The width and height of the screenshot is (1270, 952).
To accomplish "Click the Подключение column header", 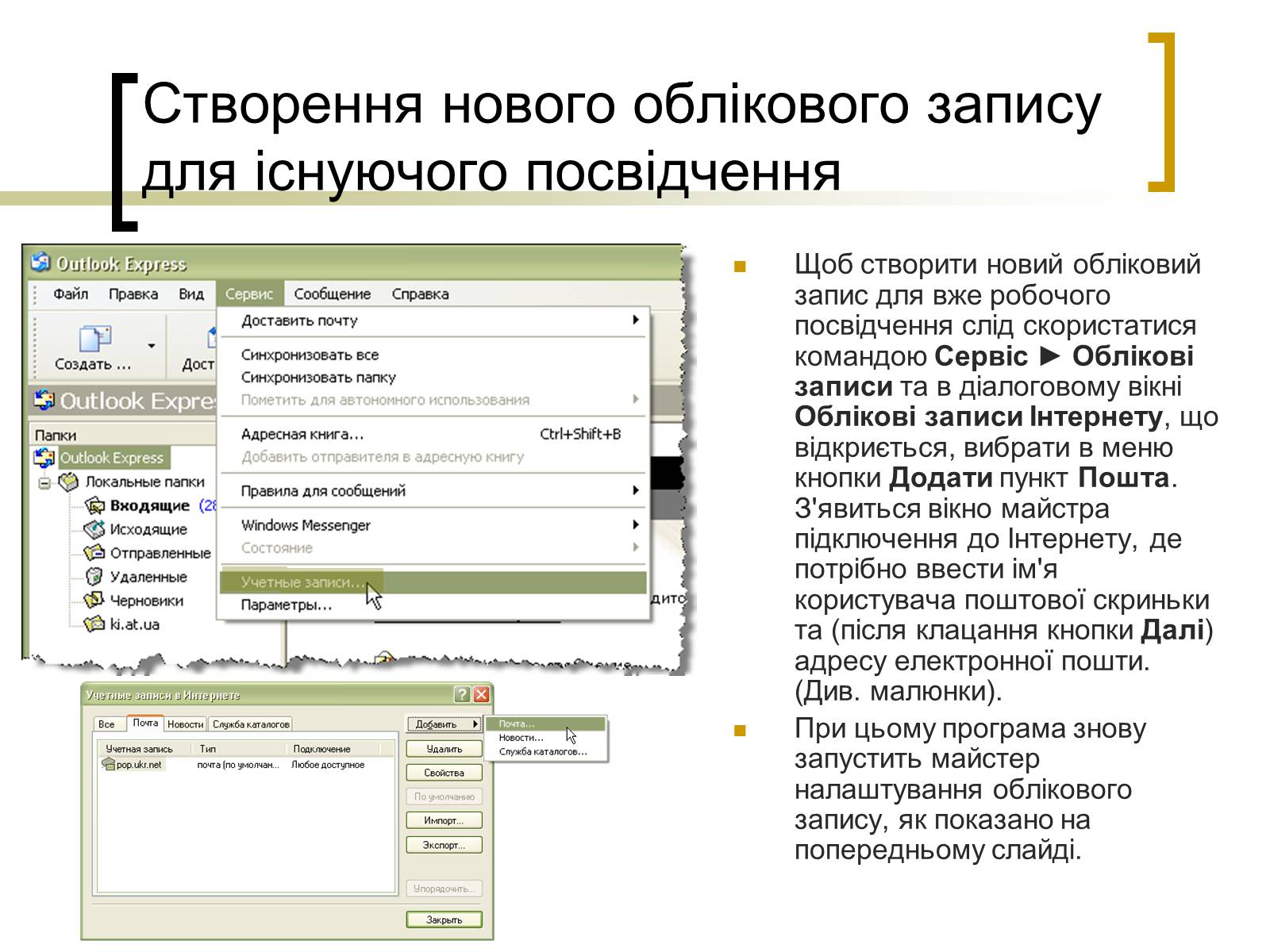I will [x=333, y=749].
